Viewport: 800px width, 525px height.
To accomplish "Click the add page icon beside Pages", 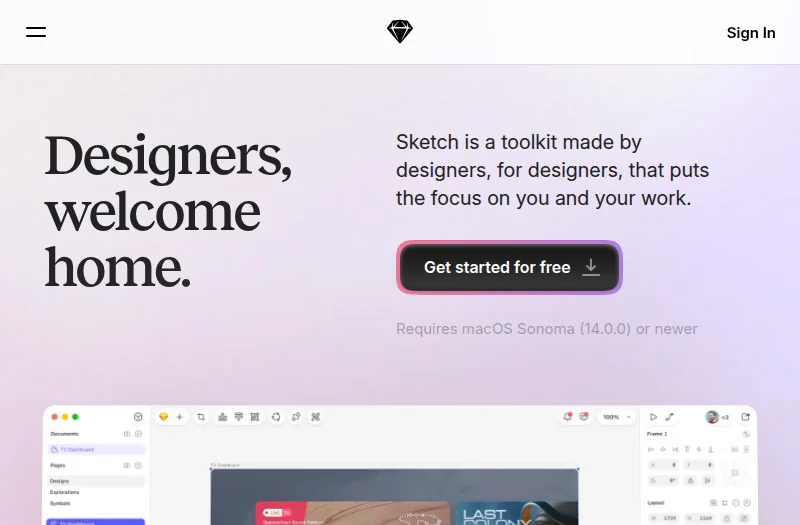I will (138, 465).
